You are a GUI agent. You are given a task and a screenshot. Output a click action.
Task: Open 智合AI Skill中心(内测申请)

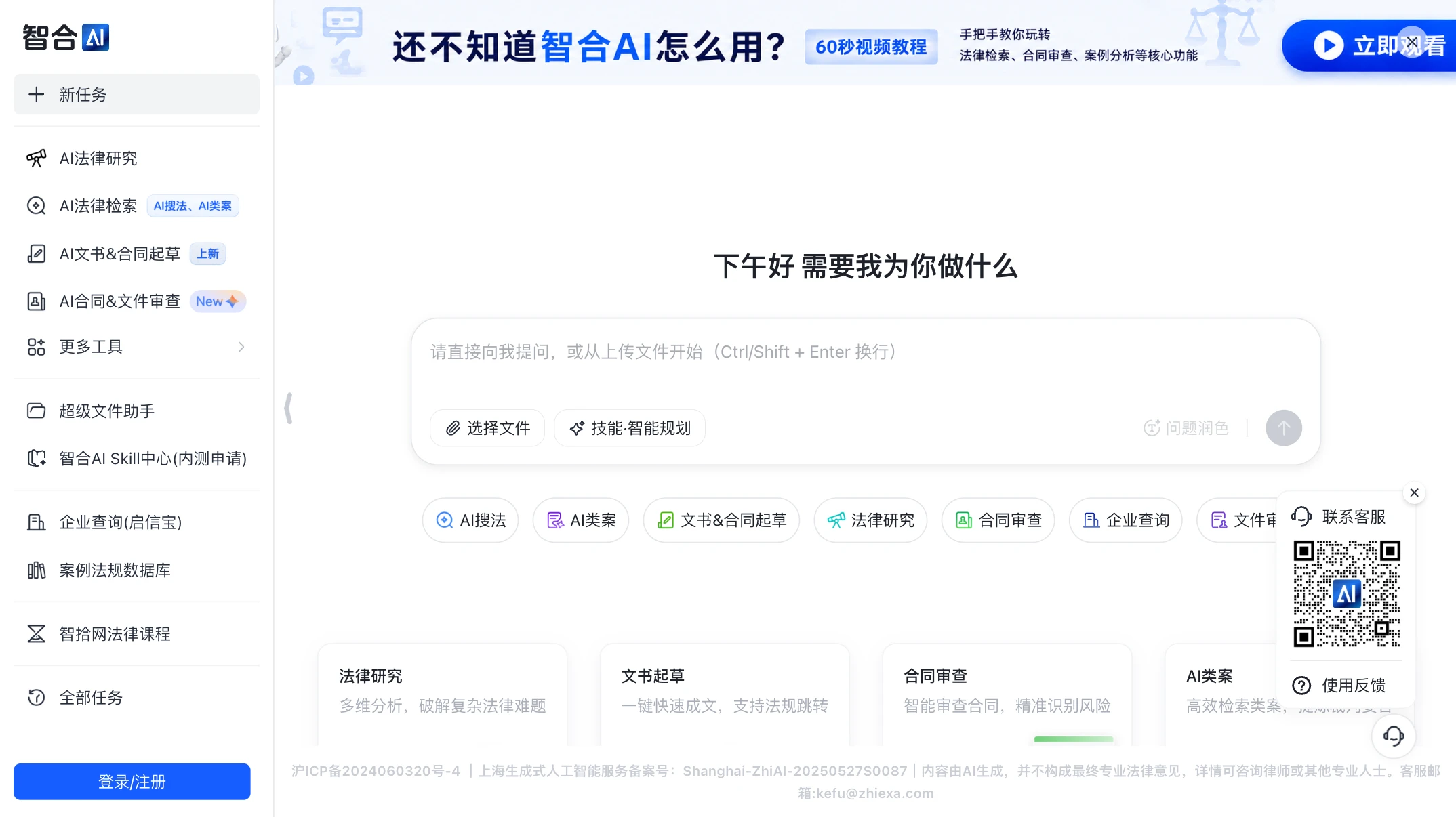[136, 459]
